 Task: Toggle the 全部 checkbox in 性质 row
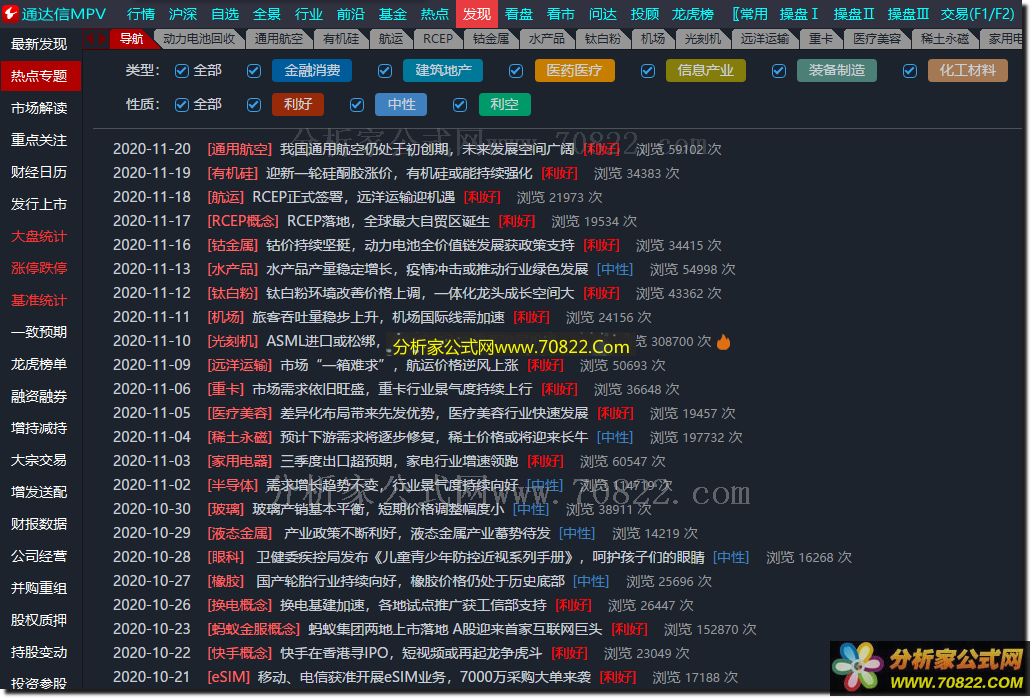[182, 105]
